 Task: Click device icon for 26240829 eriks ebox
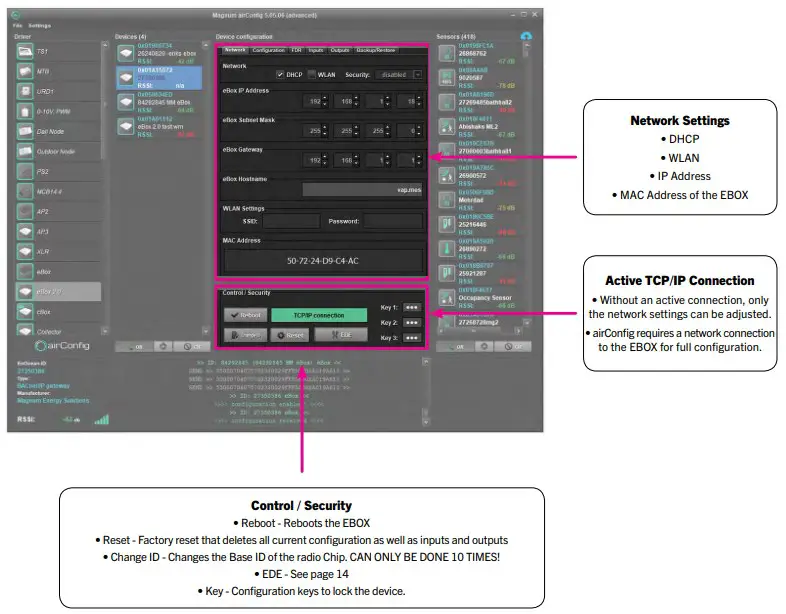[126, 53]
